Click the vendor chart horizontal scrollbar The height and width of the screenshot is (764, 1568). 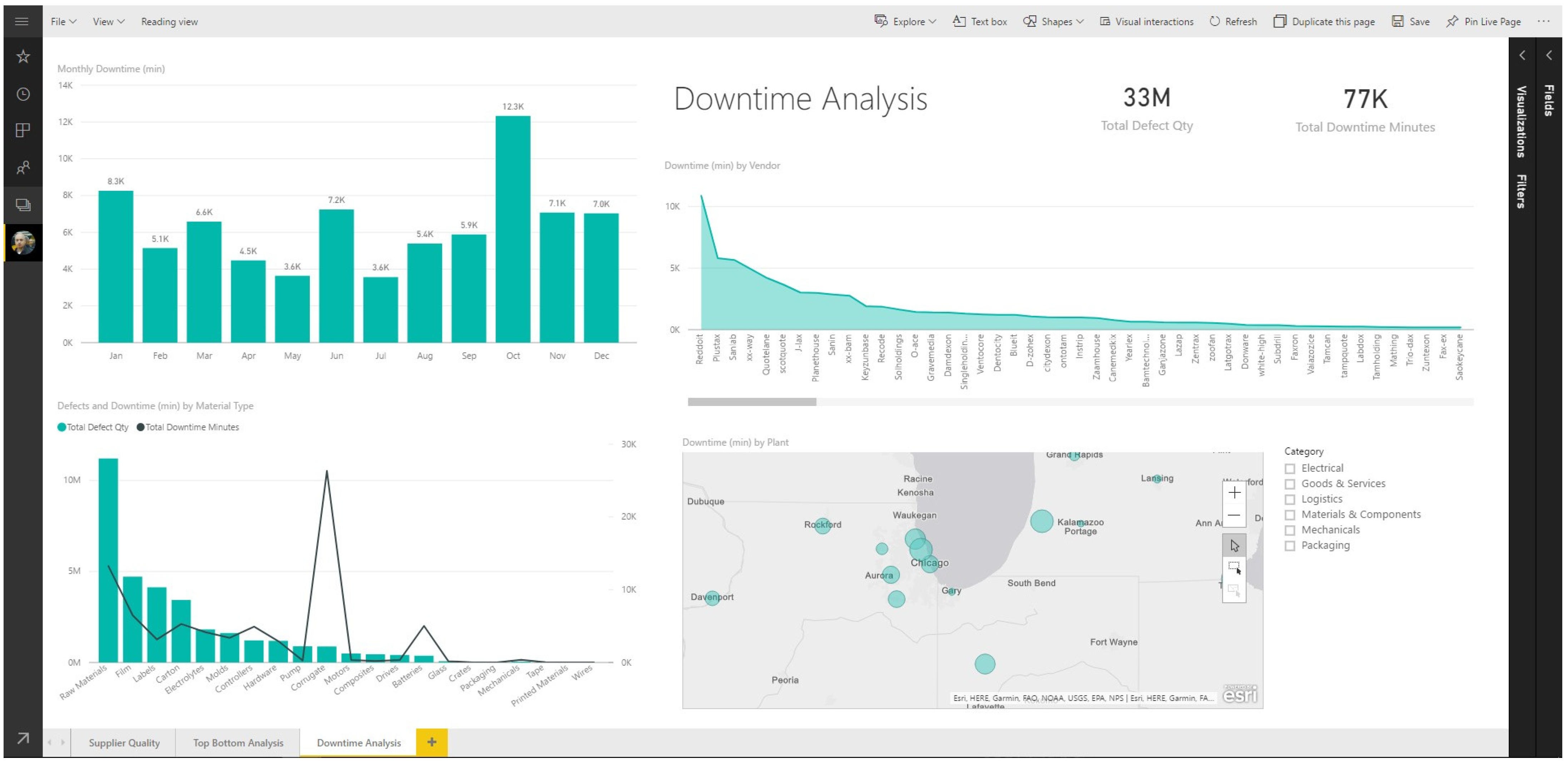pos(752,402)
